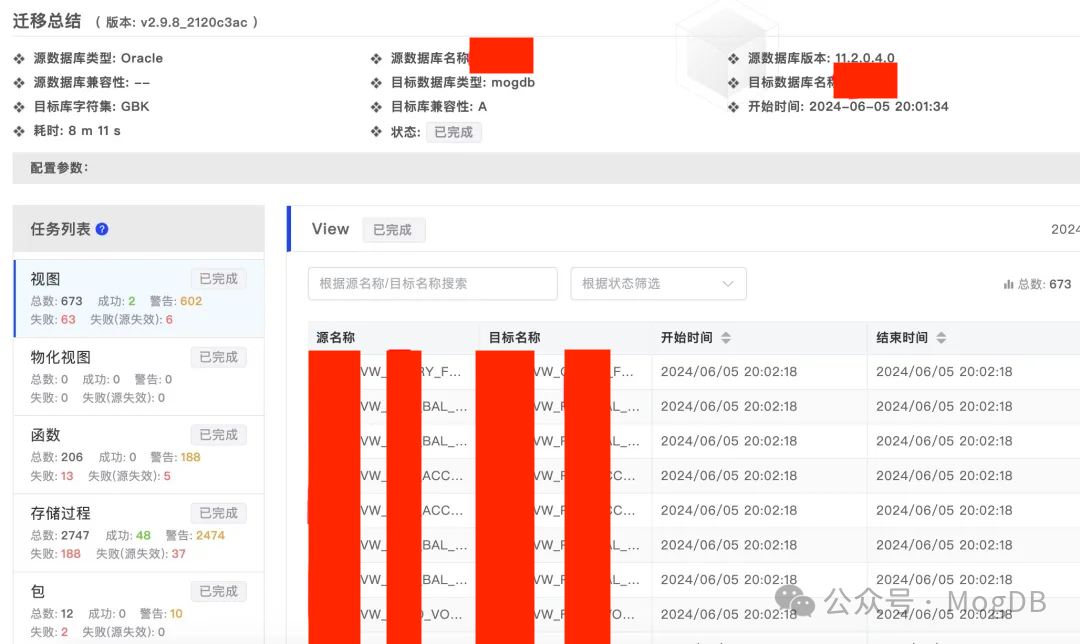The width and height of the screenshot is (1080, 644).
Task: Click chevron arrow in status filter box
Action: (x=727, y=284)
